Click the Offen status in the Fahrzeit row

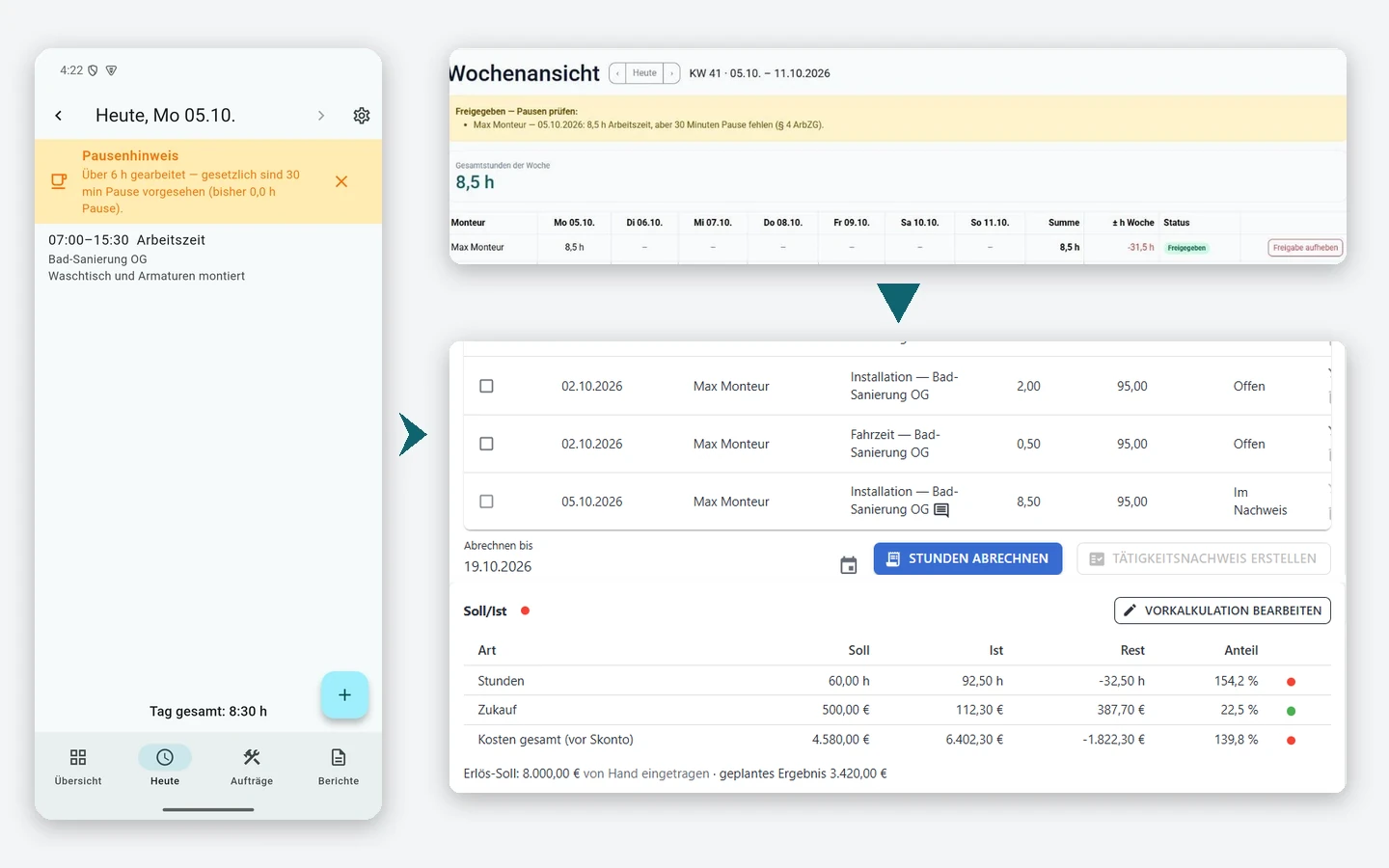click(1249, 444)
